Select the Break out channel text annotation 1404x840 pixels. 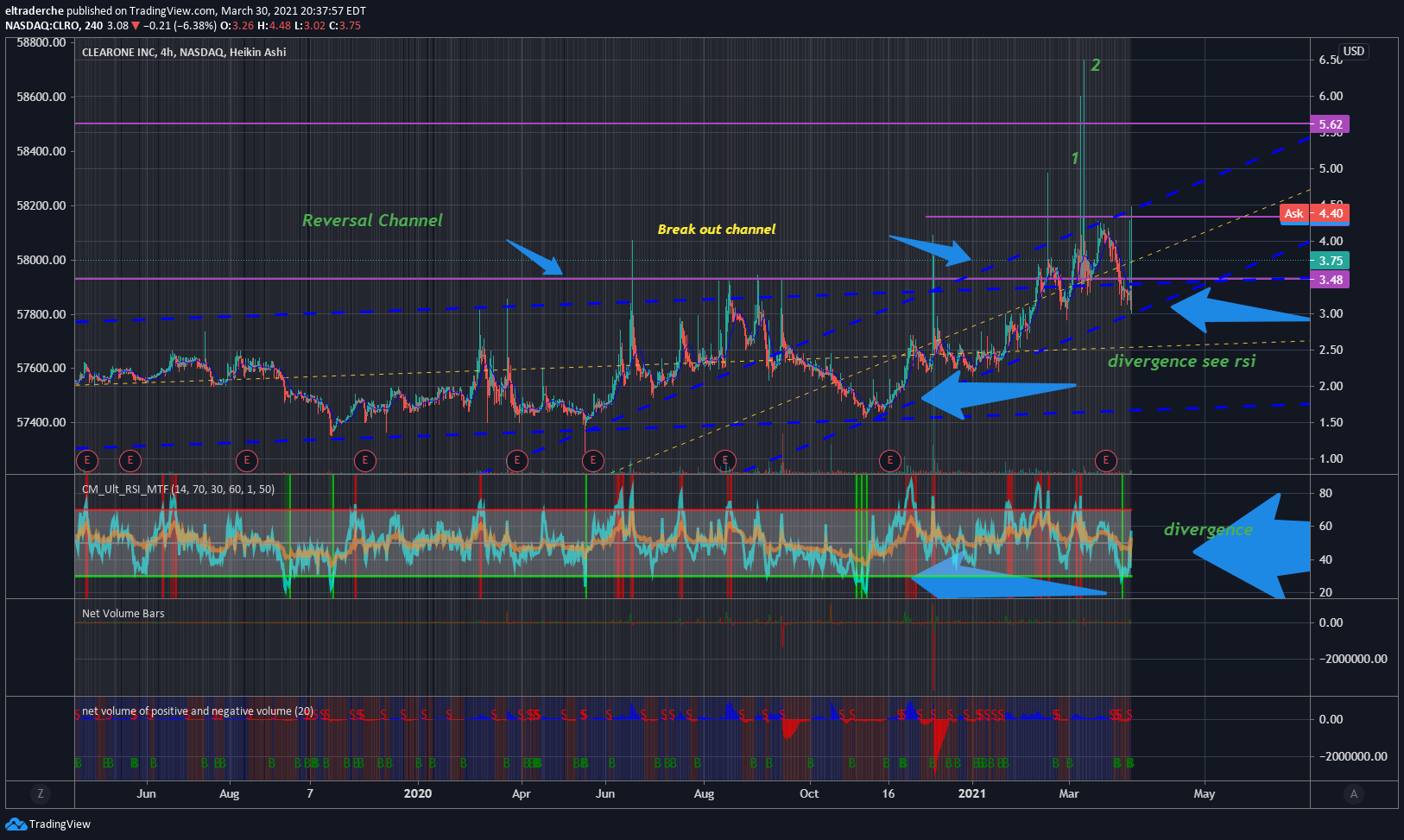click(x=717, y=229)
